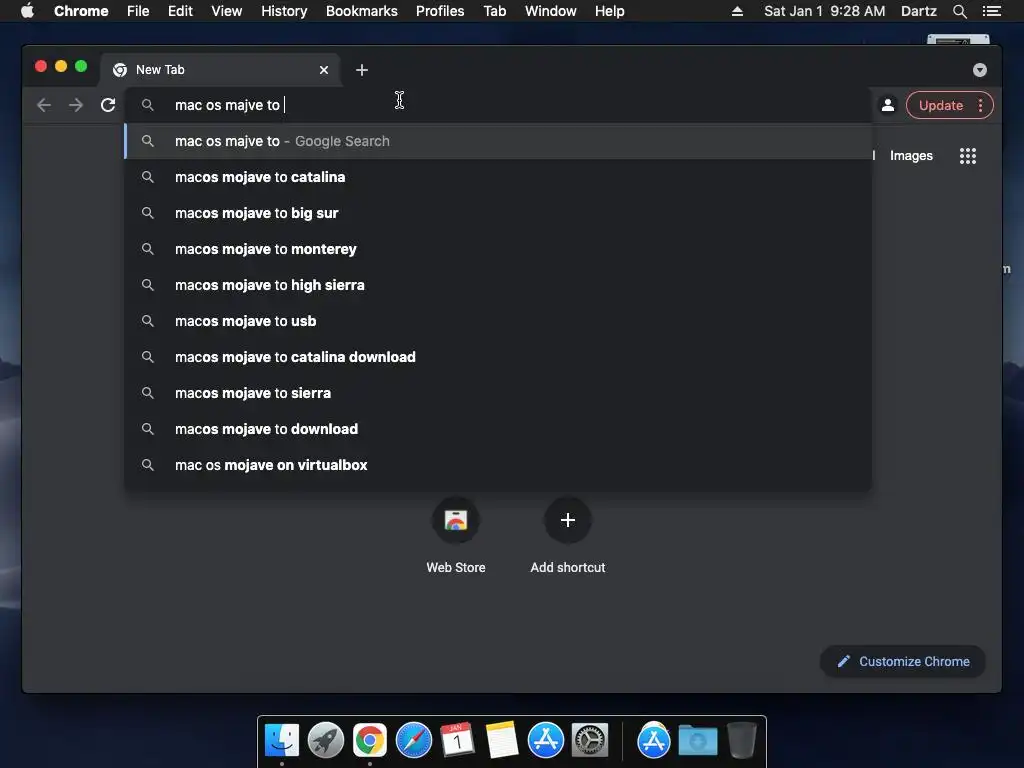Click the Google Chrome Dock icon
The image size is (1024, 768).
click(370, 741)
